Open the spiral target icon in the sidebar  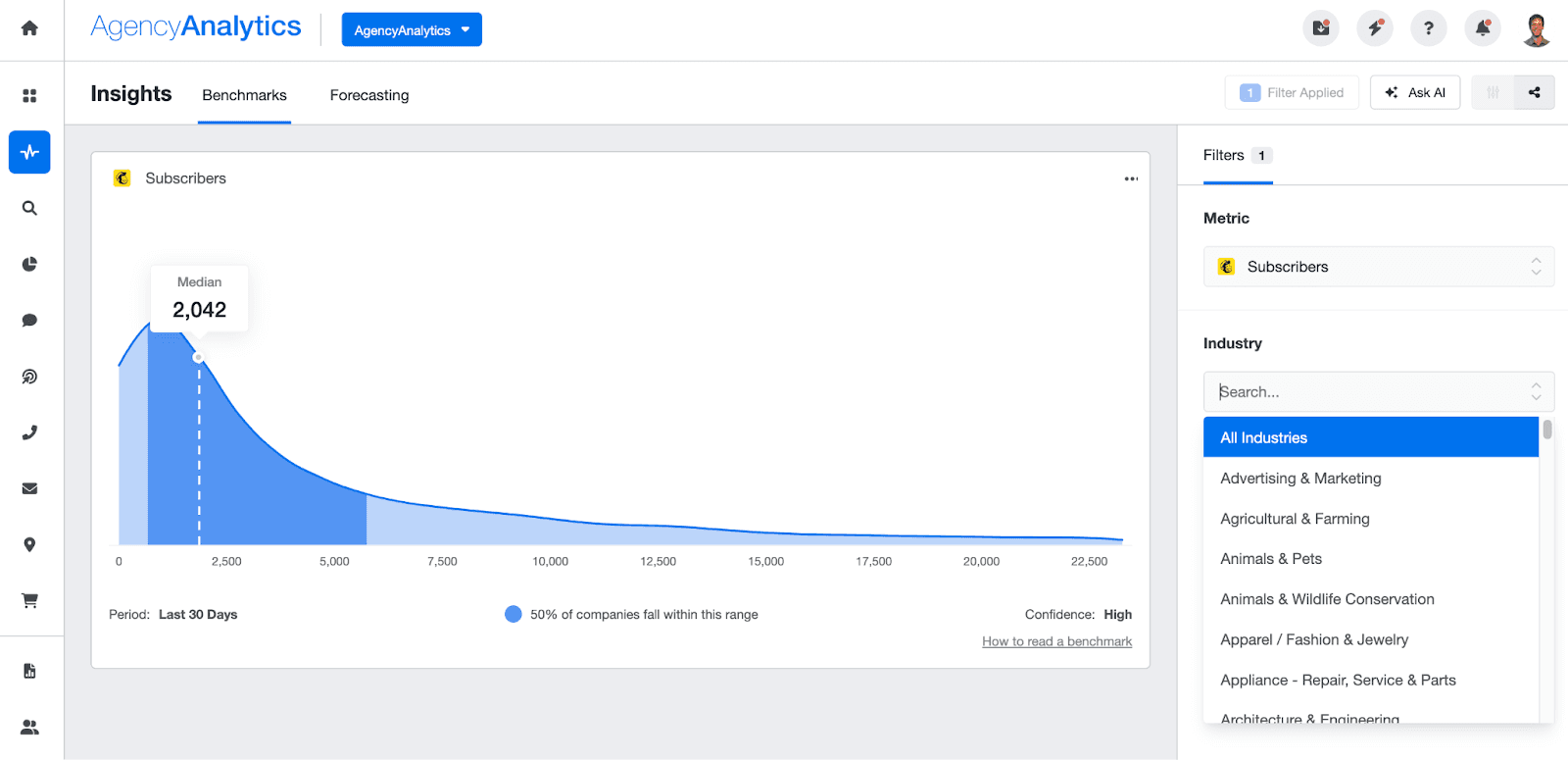(29, 377)
